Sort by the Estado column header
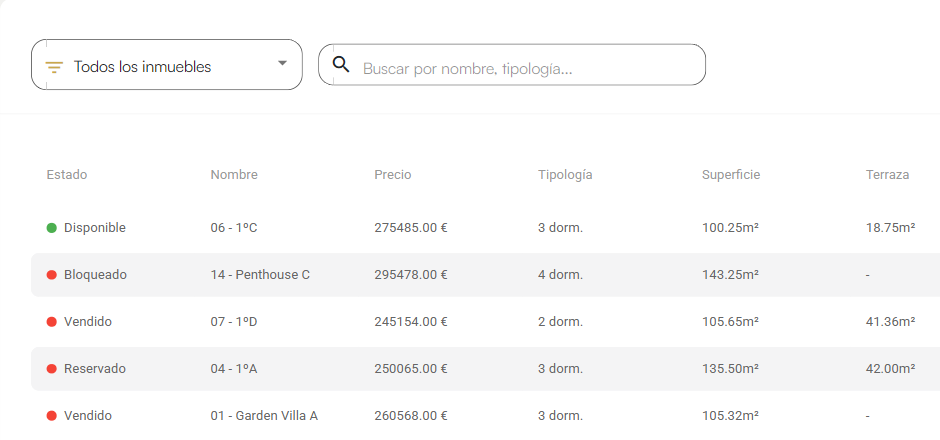 click(x=67, y=174)
